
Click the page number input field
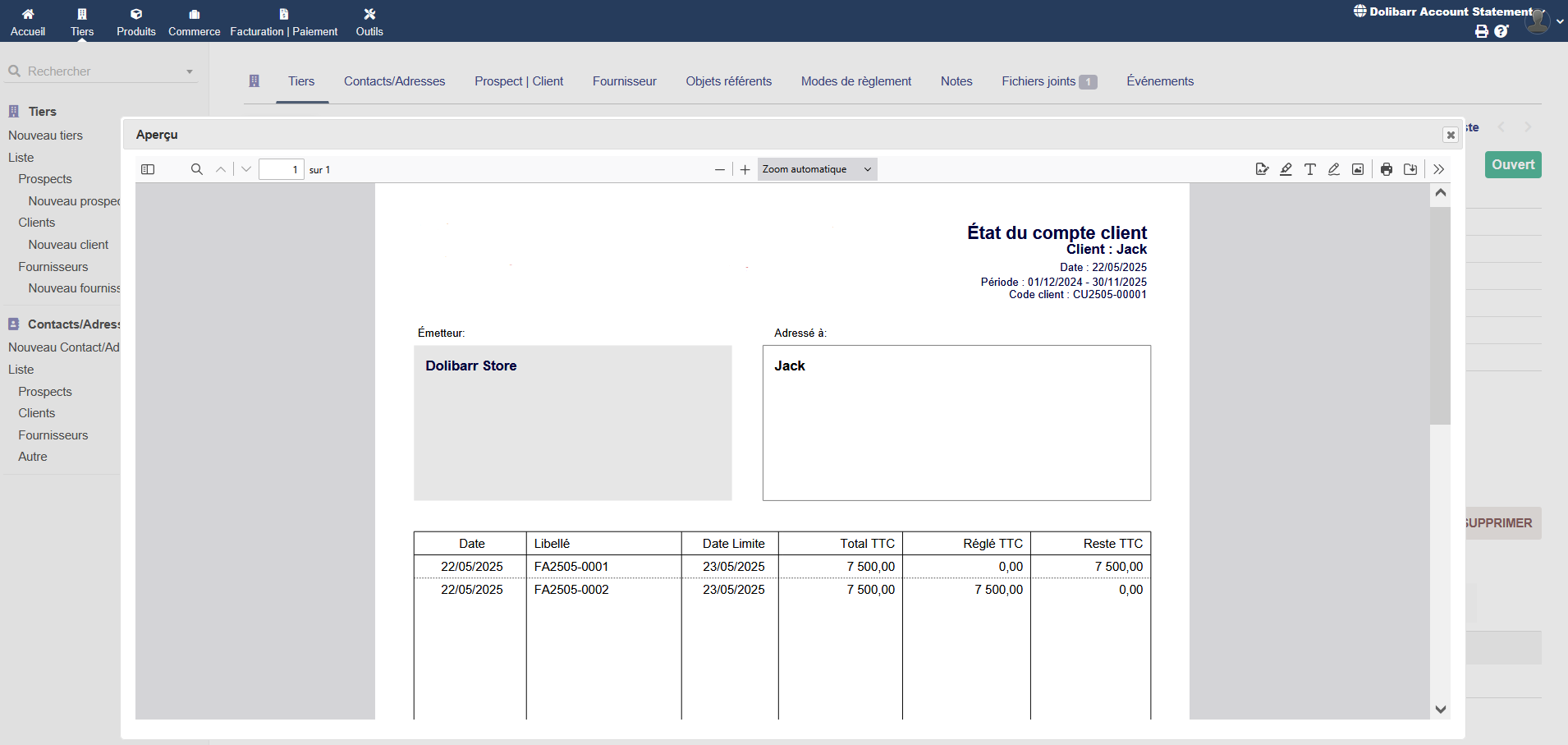click(281, 169)
